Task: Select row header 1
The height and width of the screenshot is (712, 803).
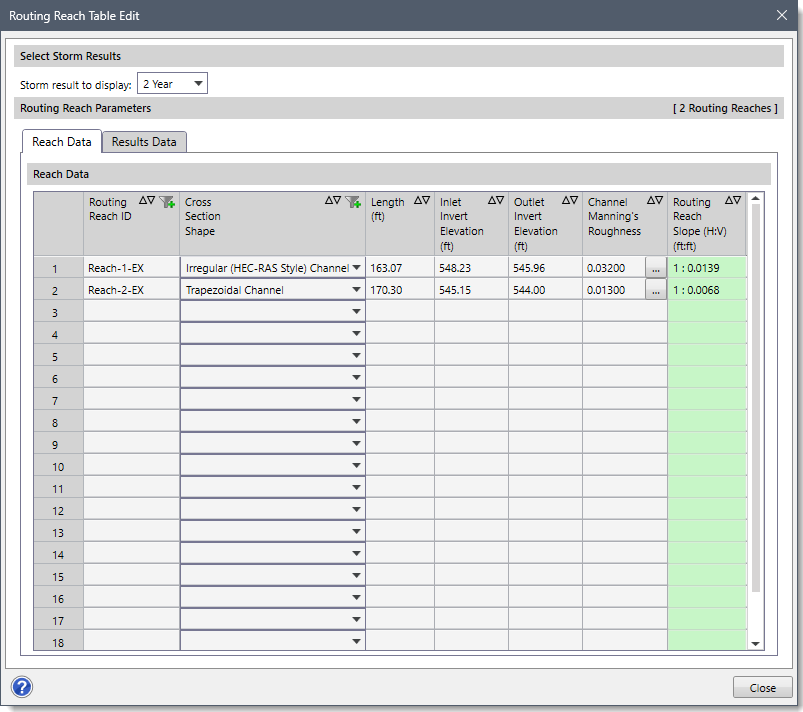Action: click(x=58, y=268)
